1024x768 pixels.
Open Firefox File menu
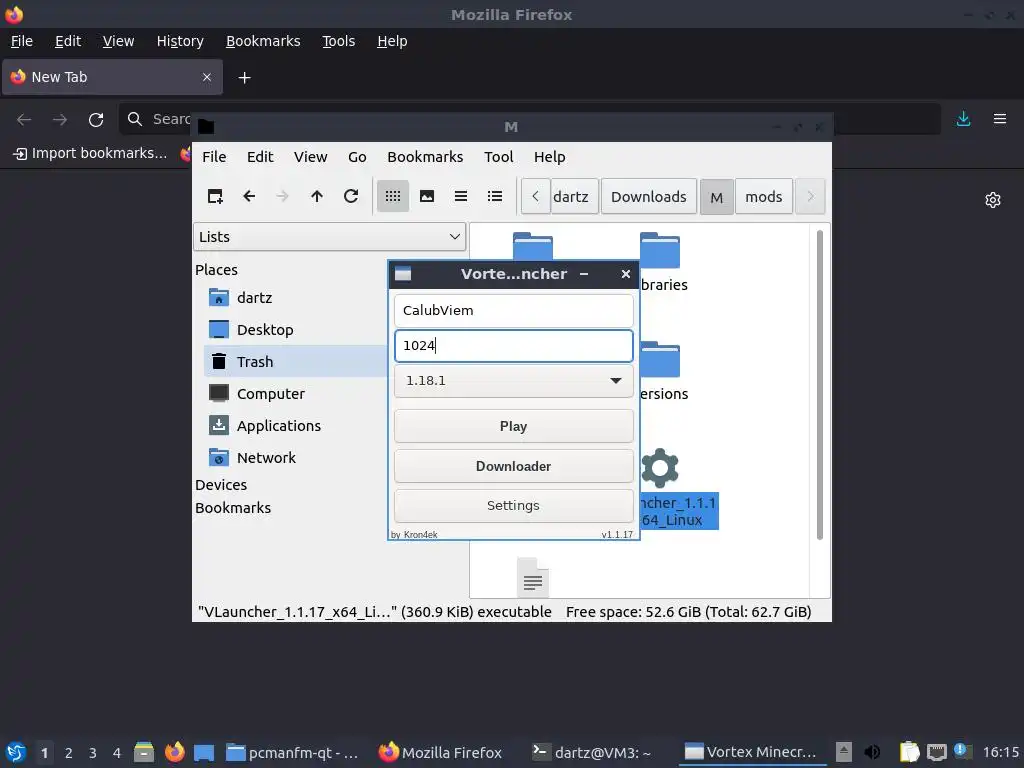pyautogui.click(x=22, y=41)
